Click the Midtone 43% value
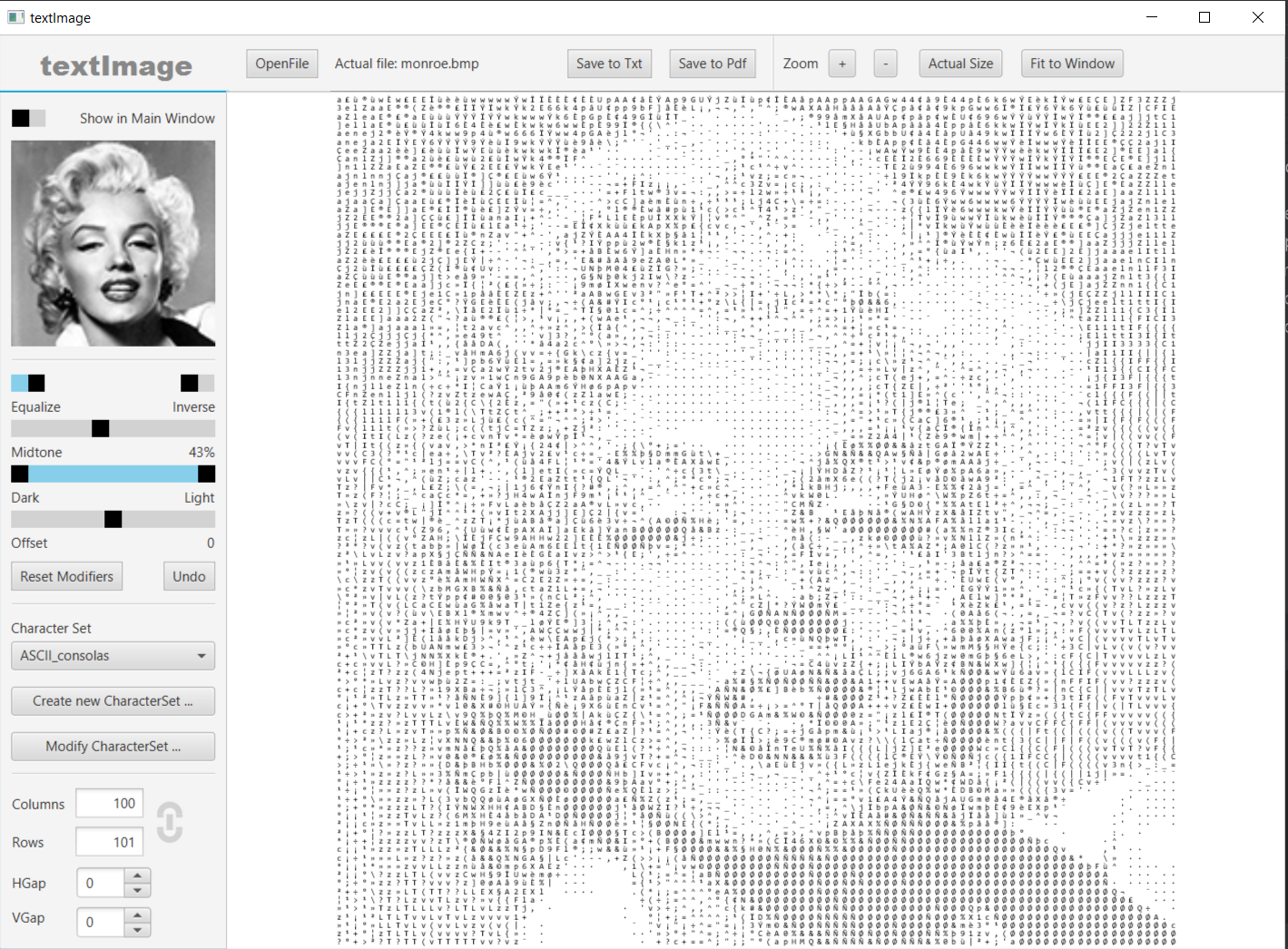The image size is (1288, 949). (x=202, y=452)
